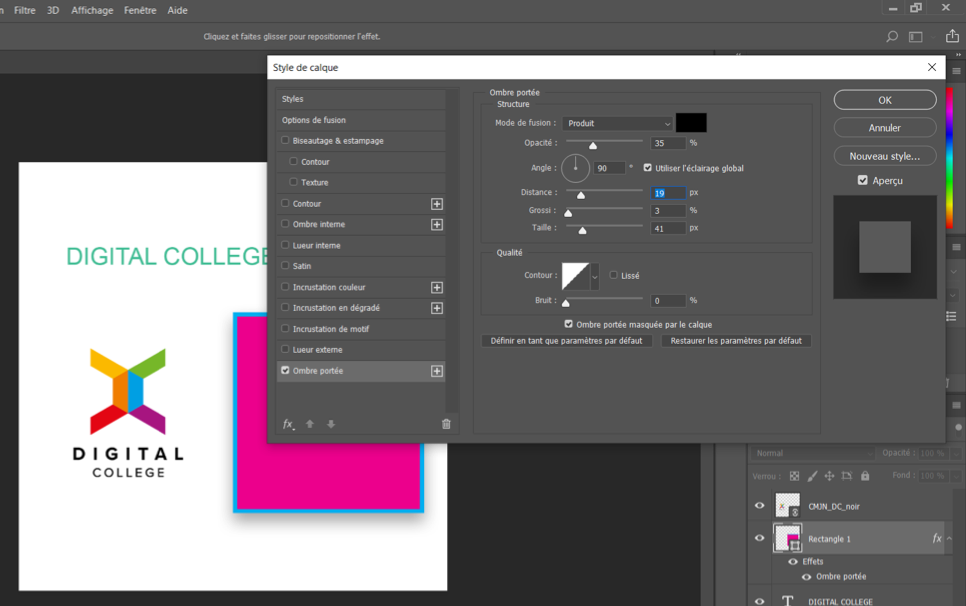Click the fx icon on Rectangle 1 layer
The image size is (966, 606).
[936, 538]
